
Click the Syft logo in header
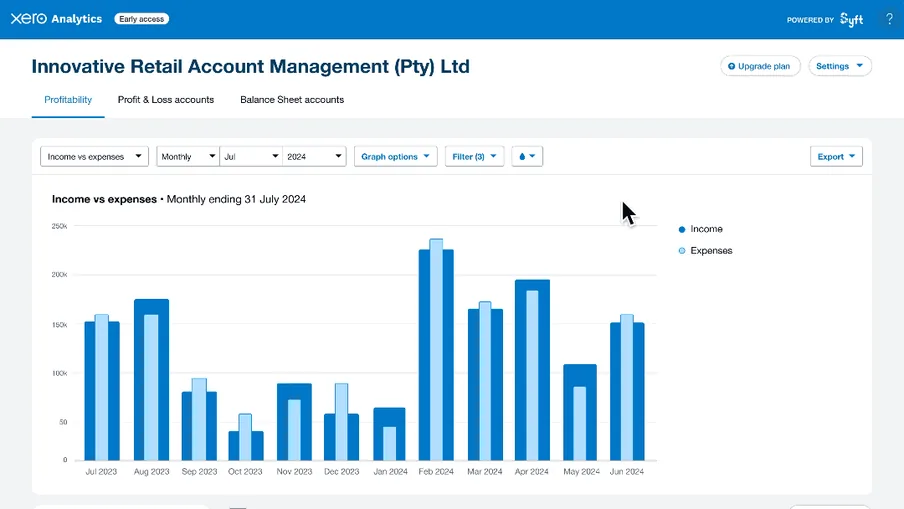coord(852,20)
